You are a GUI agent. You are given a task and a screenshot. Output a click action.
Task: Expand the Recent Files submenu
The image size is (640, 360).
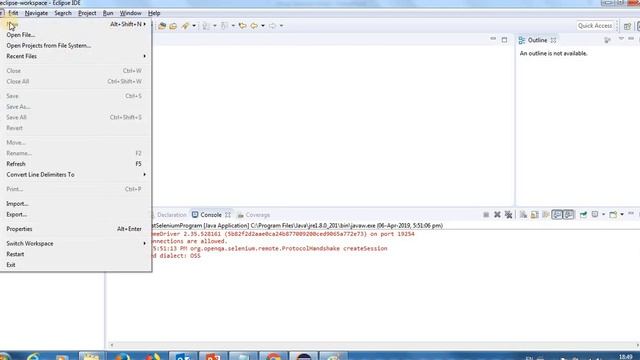coord(76,56)
